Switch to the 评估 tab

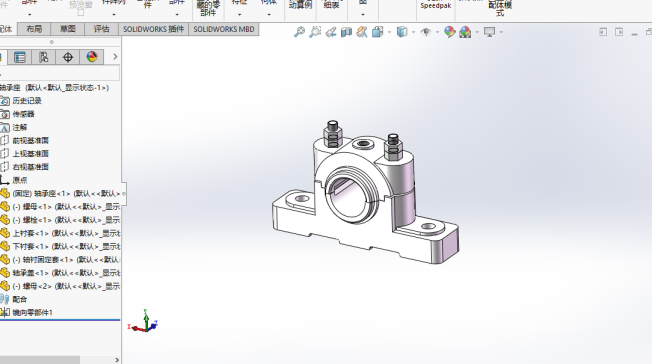pyautogui.click(x=101, y=29)
